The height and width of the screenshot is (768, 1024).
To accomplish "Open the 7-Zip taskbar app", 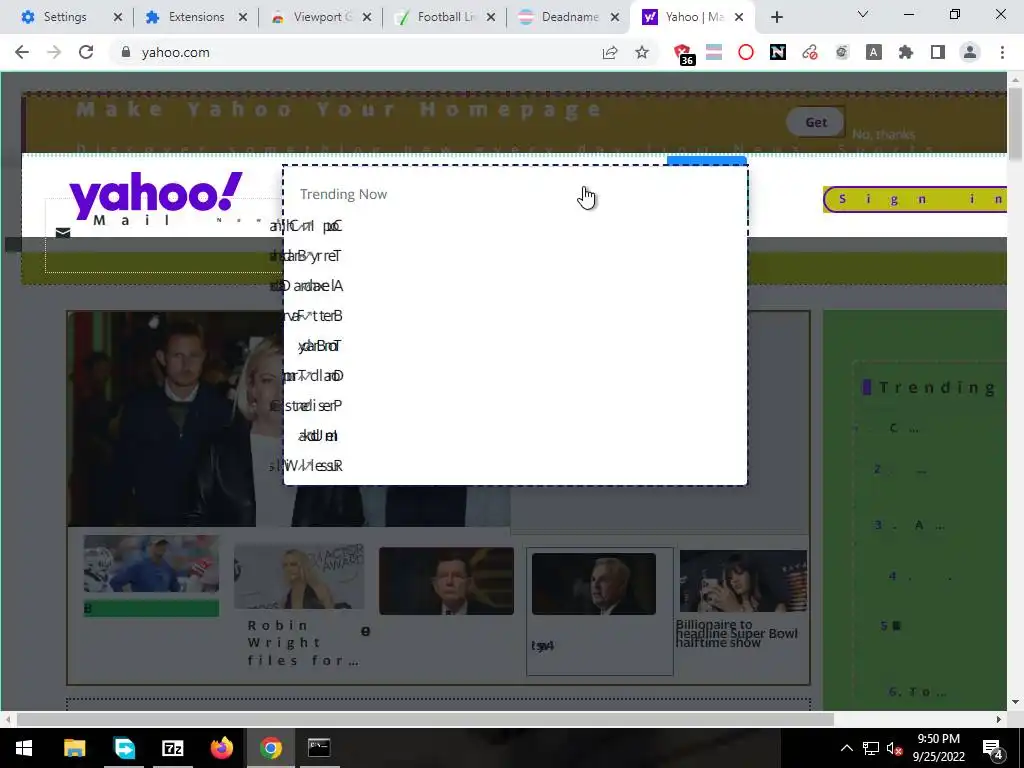I will click(172, 748).
